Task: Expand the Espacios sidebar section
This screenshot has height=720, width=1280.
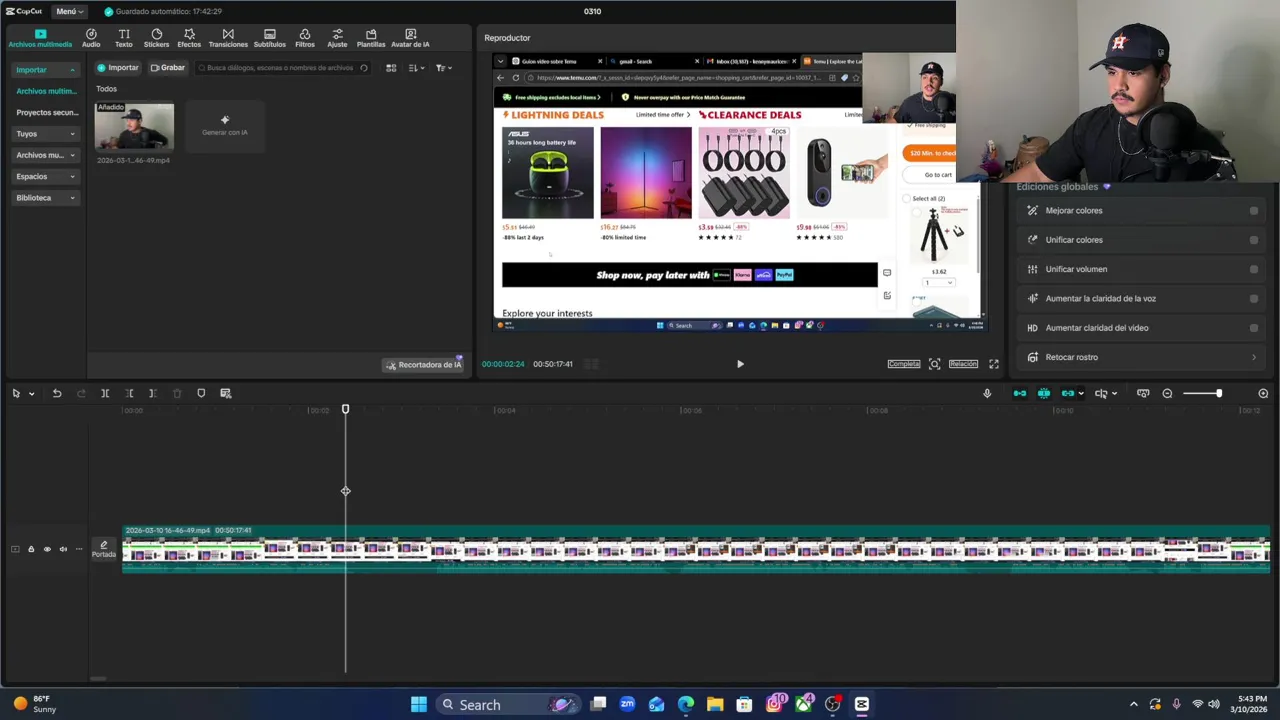Action: point(45,176)
